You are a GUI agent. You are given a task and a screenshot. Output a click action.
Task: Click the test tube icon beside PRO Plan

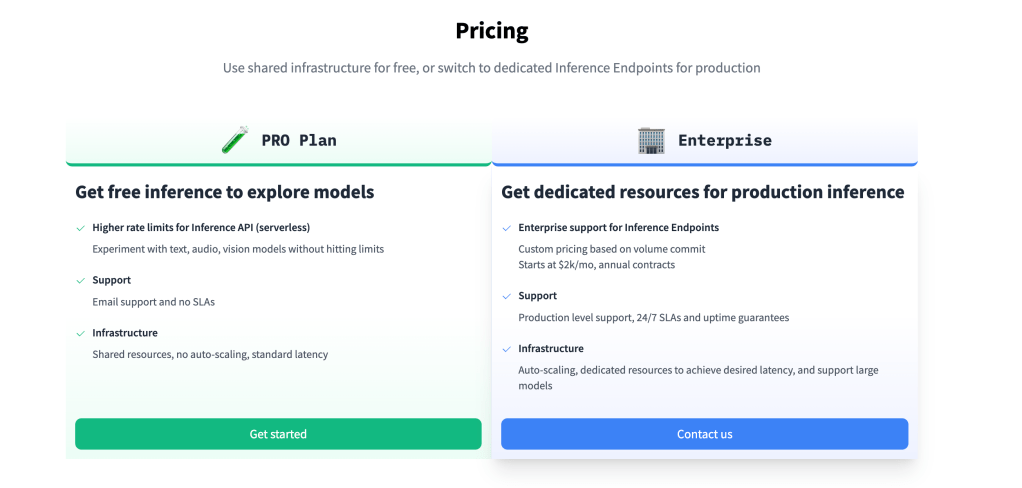235,140
